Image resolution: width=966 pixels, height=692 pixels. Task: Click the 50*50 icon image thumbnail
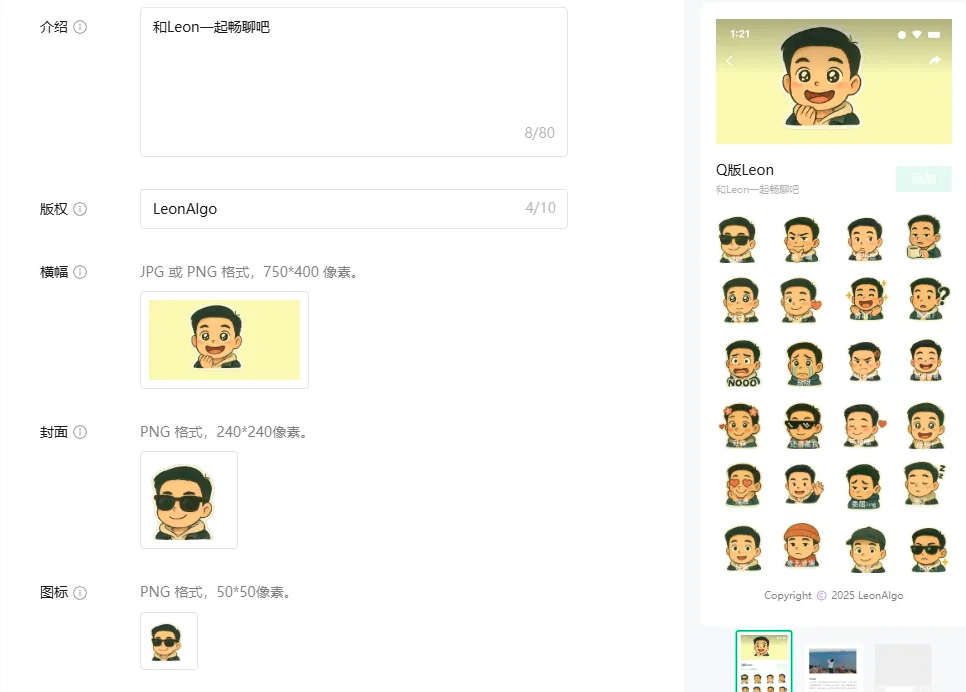point(169,641)
